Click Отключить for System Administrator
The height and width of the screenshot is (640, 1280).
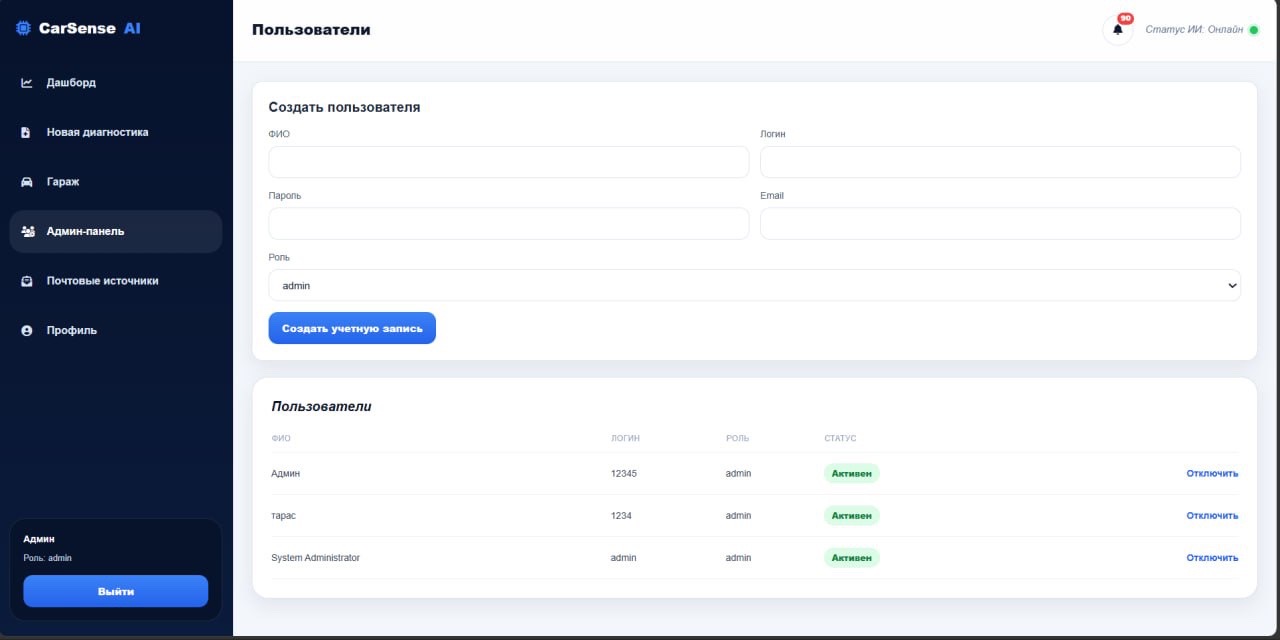1212,558
